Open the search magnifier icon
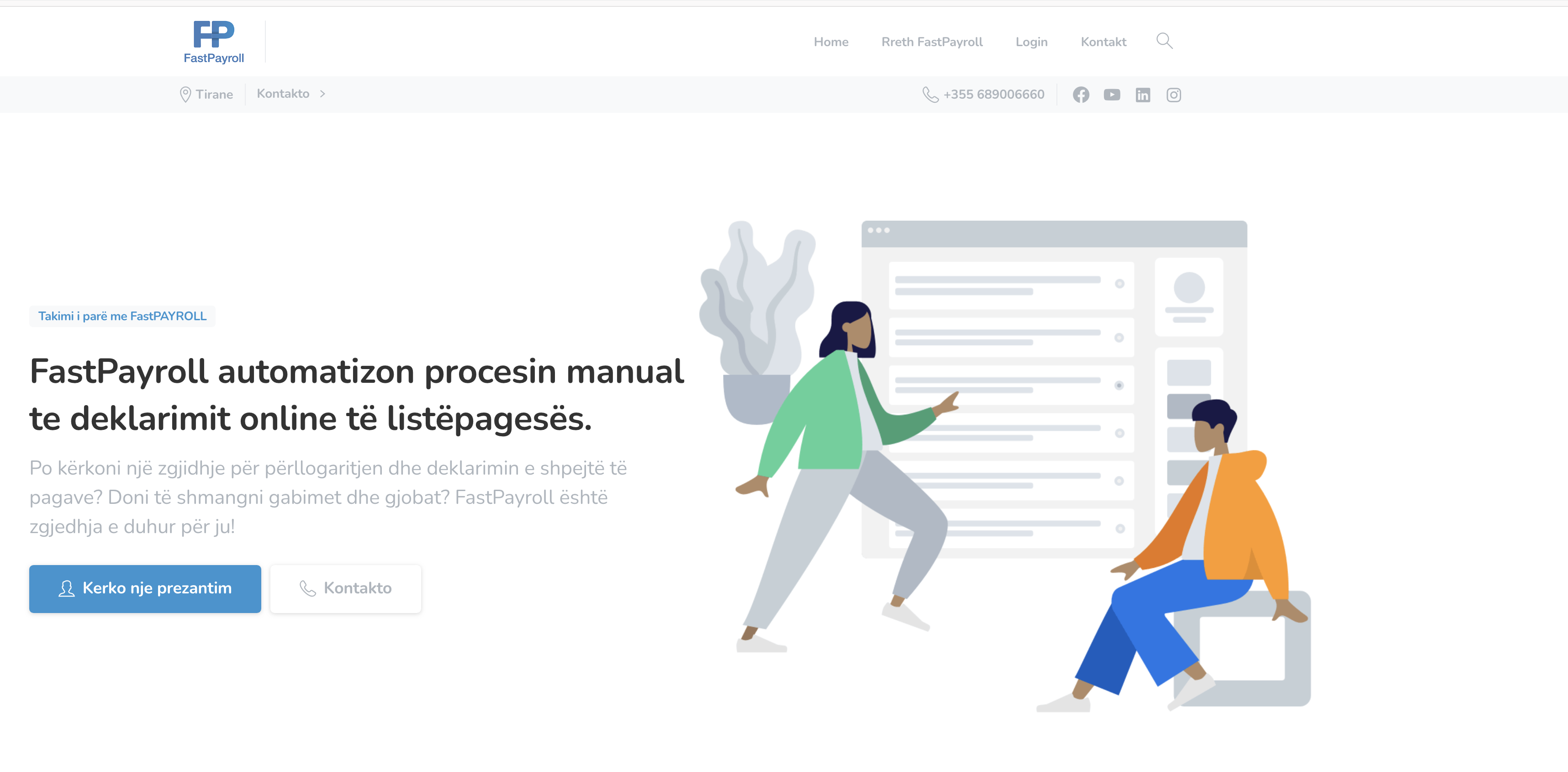 [1164, 41]
